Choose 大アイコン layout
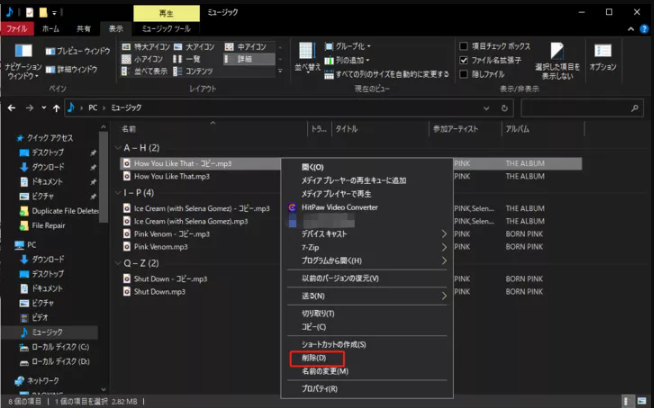654x408 pixels. pyautogui.click(x=194, y=47)
